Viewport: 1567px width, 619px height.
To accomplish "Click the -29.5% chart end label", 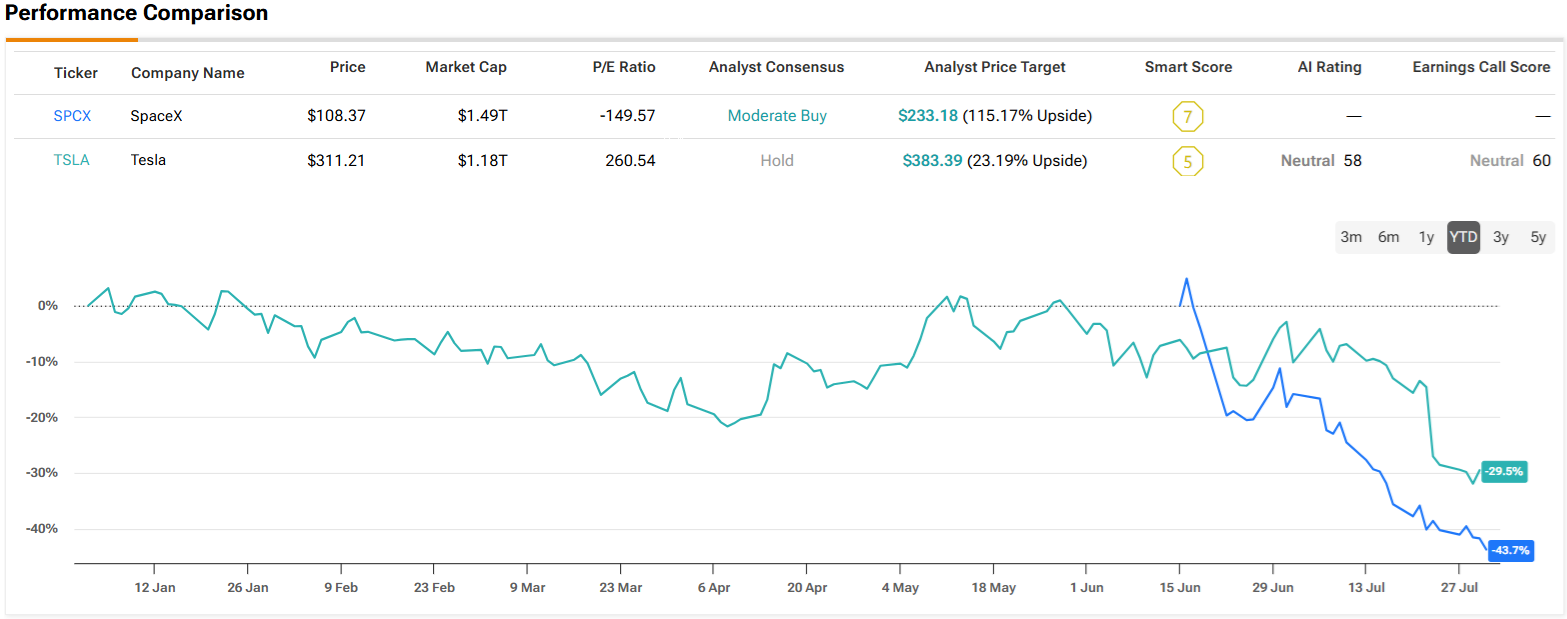I will (x=1504, y=471).
